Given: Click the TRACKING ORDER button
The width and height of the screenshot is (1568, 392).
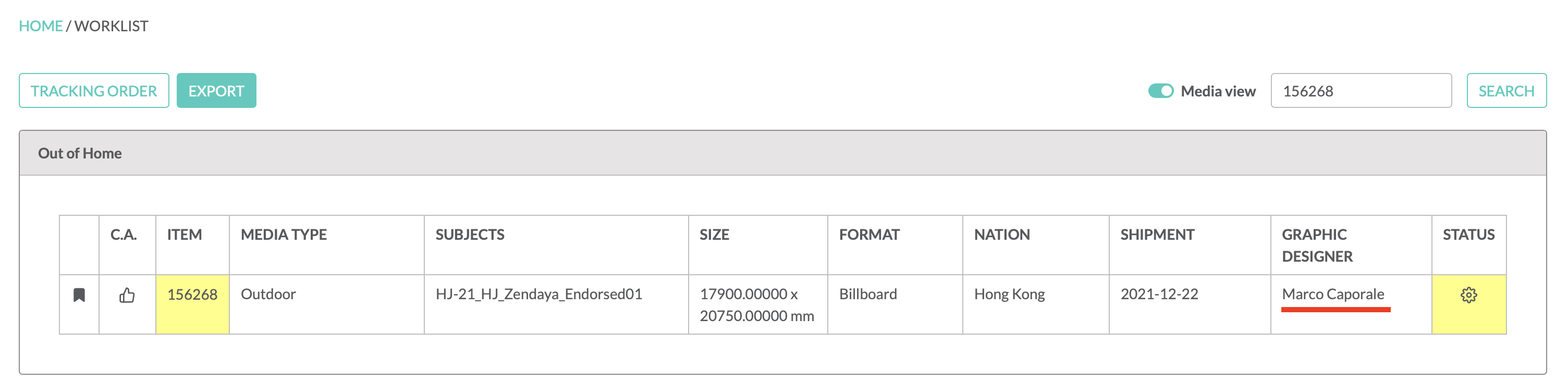Looking at the screenshot, I should coord(94,91).
